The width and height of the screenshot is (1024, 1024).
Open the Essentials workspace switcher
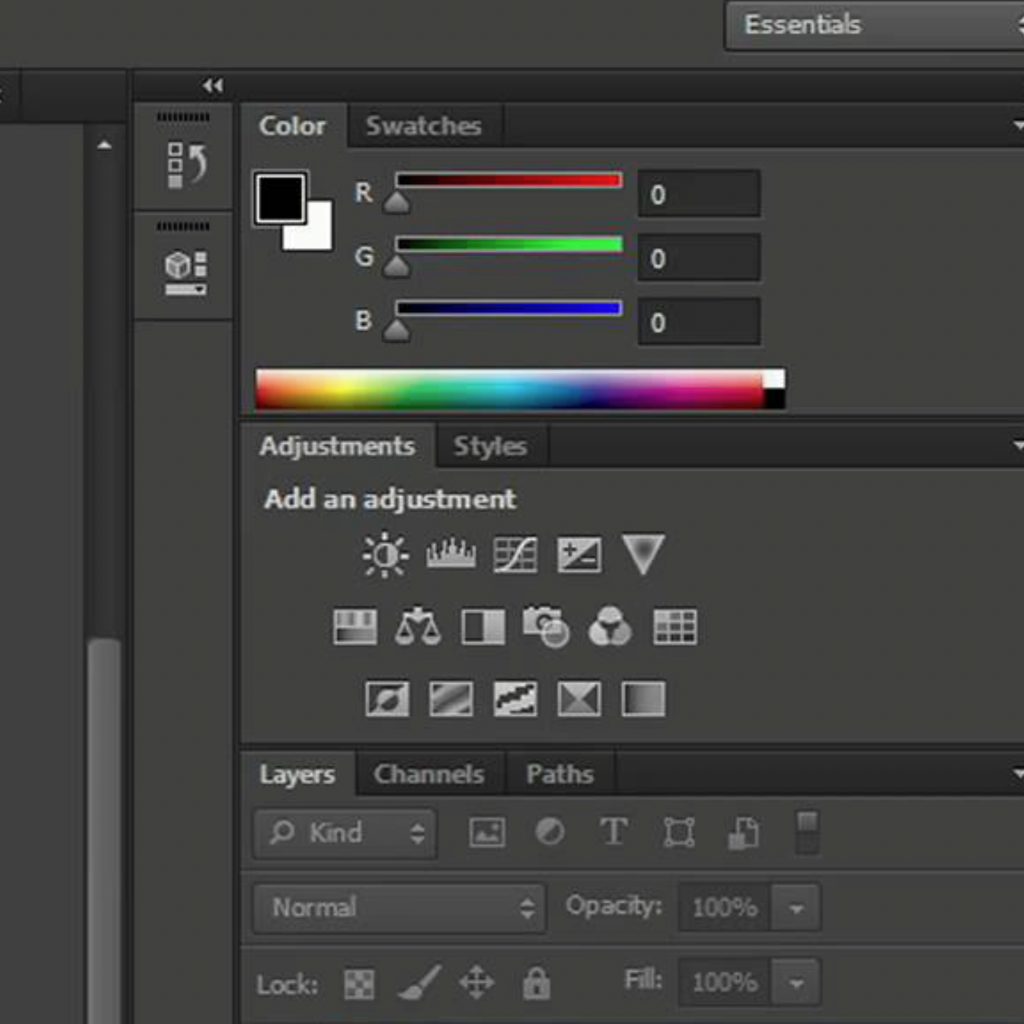[x=872, y=26]
